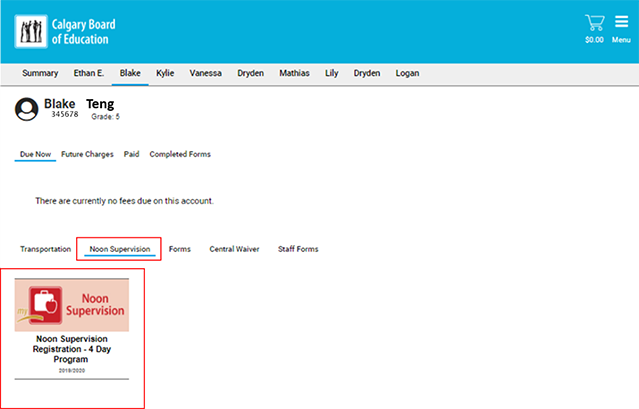Open the Vanessa student tab
Image resolution: width=639 pixels, height=409 pixels.
point(205,73)
